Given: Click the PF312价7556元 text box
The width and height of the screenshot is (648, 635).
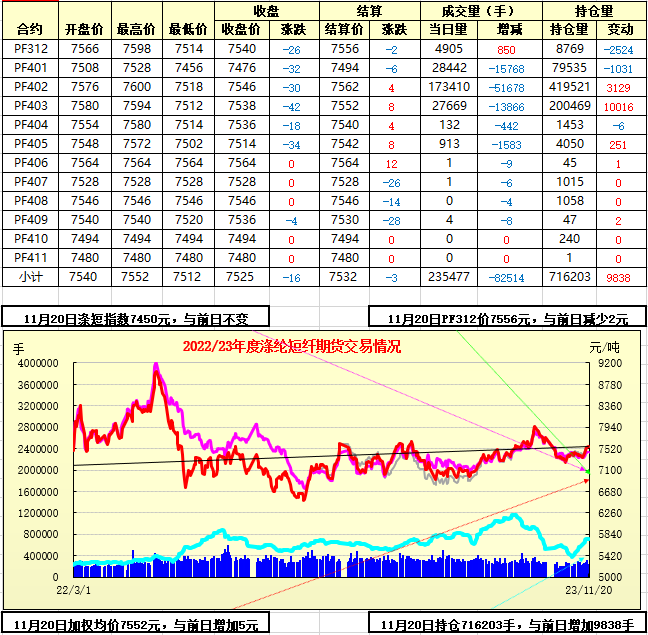Looking at the screenshot, I should [507, 318].
